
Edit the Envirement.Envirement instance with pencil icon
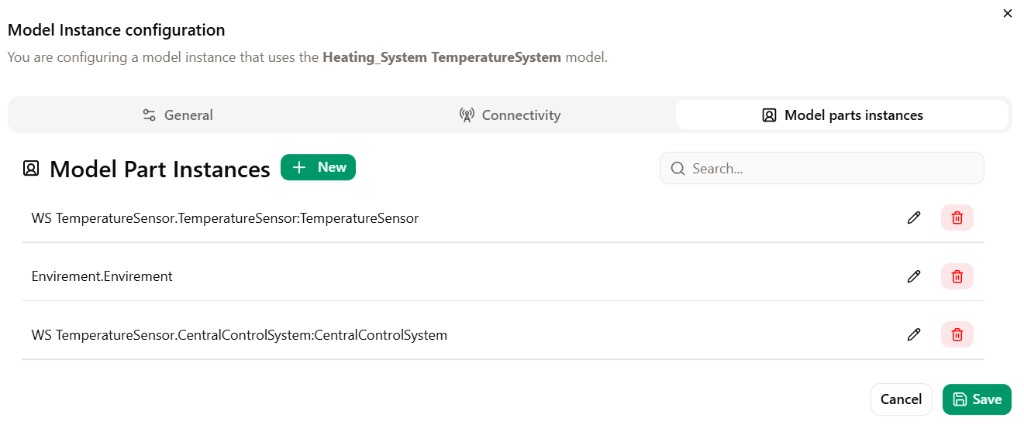pos(914,276)
